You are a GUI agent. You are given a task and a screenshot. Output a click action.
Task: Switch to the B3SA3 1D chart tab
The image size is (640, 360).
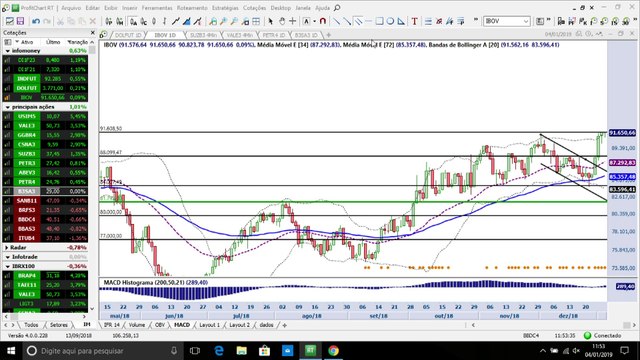[306, 35]
